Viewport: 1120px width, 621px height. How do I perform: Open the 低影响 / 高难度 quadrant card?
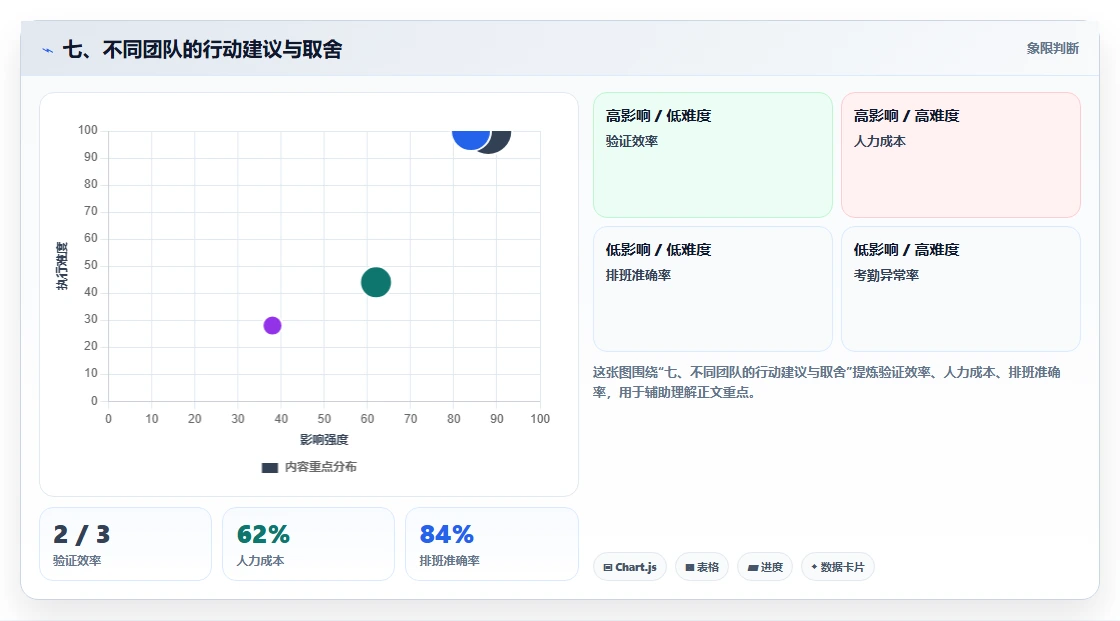point(961,289)
